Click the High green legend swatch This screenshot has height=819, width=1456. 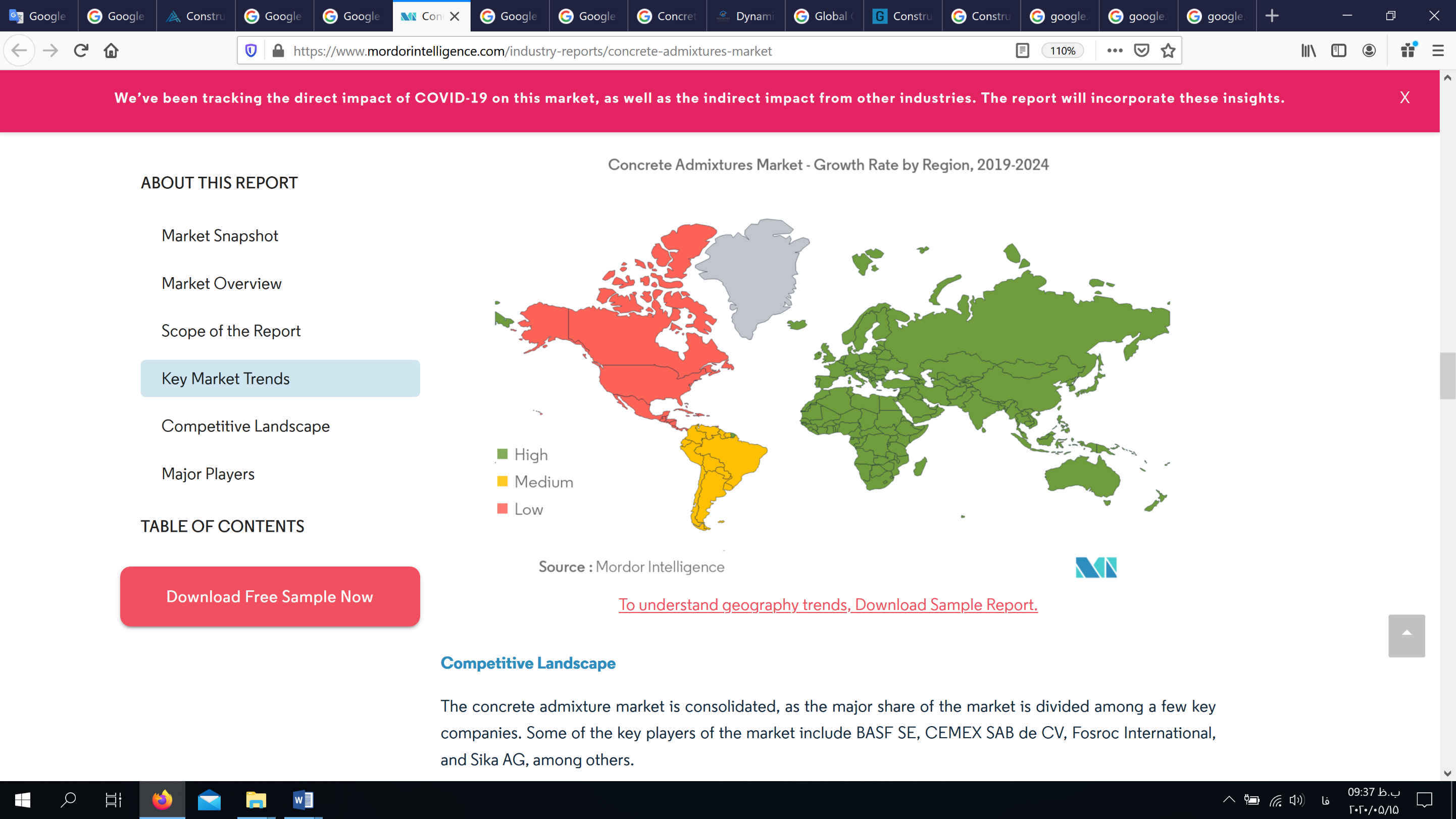[502, 454]
